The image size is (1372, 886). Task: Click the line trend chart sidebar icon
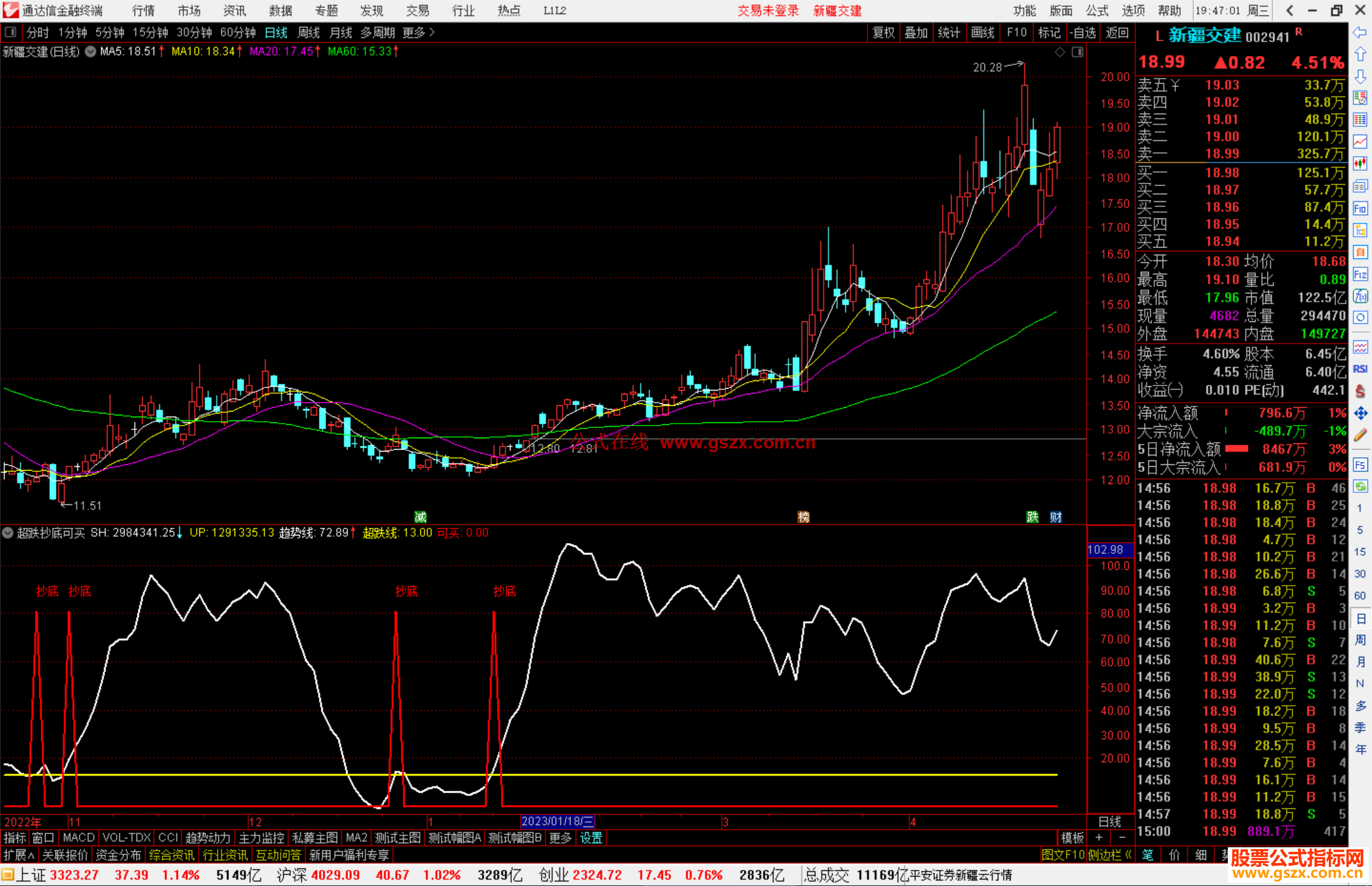point(1360,142)
